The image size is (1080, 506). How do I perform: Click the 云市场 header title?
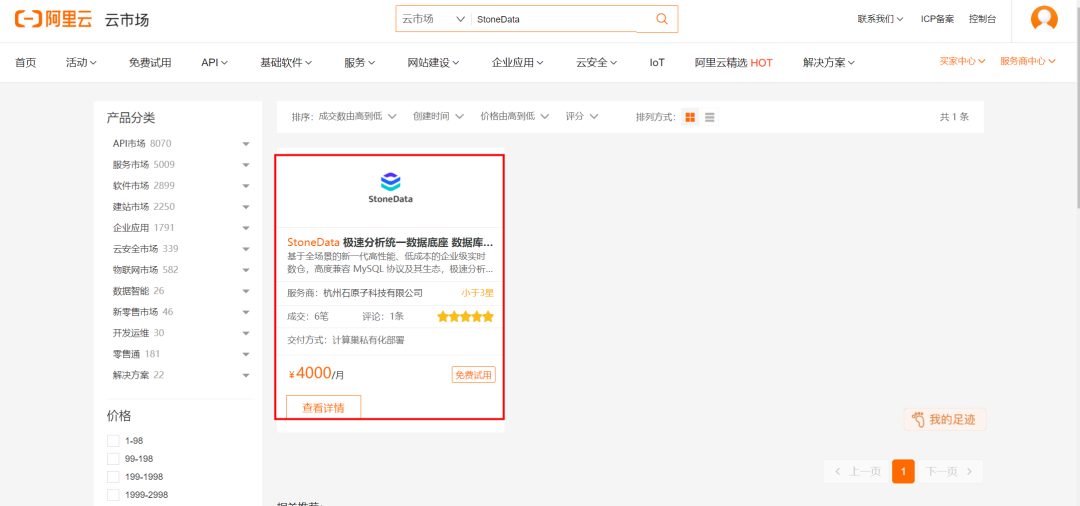[127, 20]
